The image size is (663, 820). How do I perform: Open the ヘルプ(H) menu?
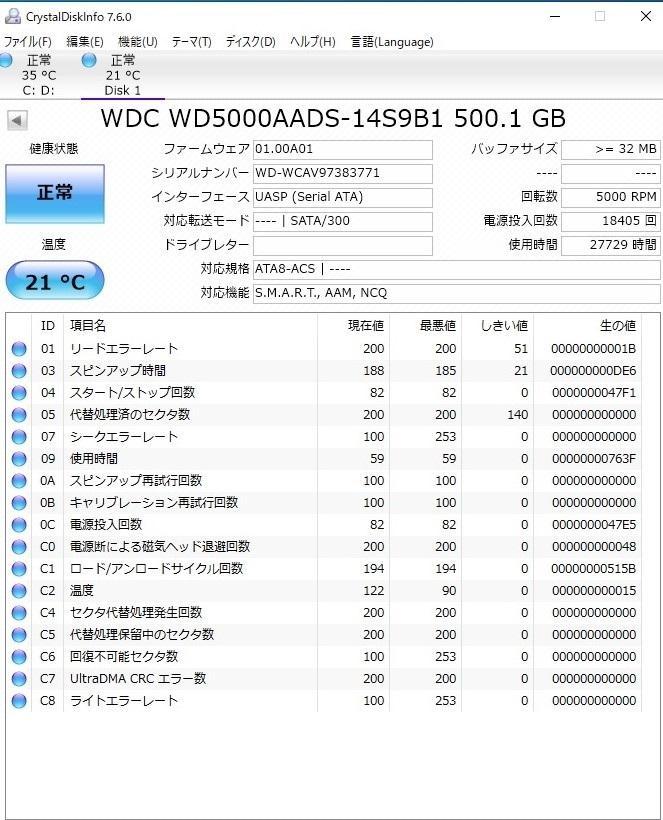[x=313, y=41]
